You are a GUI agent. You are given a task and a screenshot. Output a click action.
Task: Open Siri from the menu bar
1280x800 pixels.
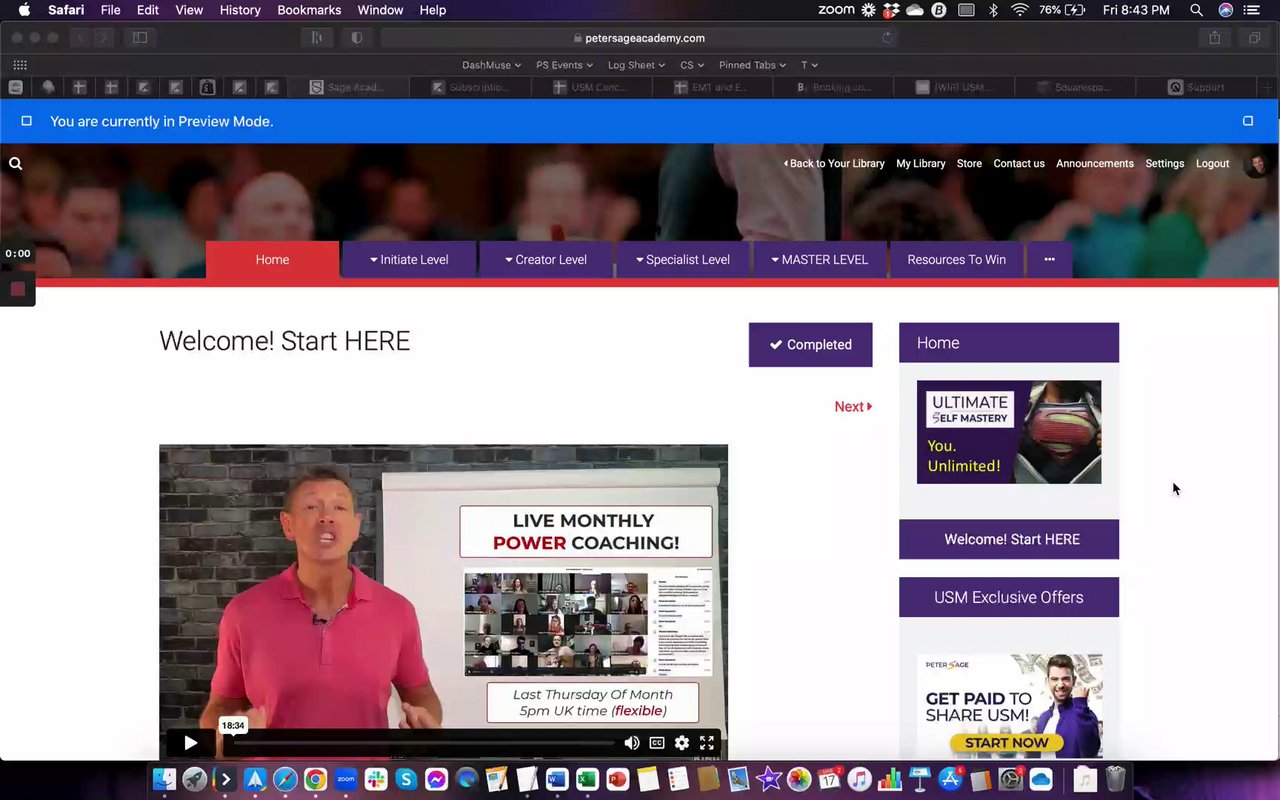click(1225, 10)
